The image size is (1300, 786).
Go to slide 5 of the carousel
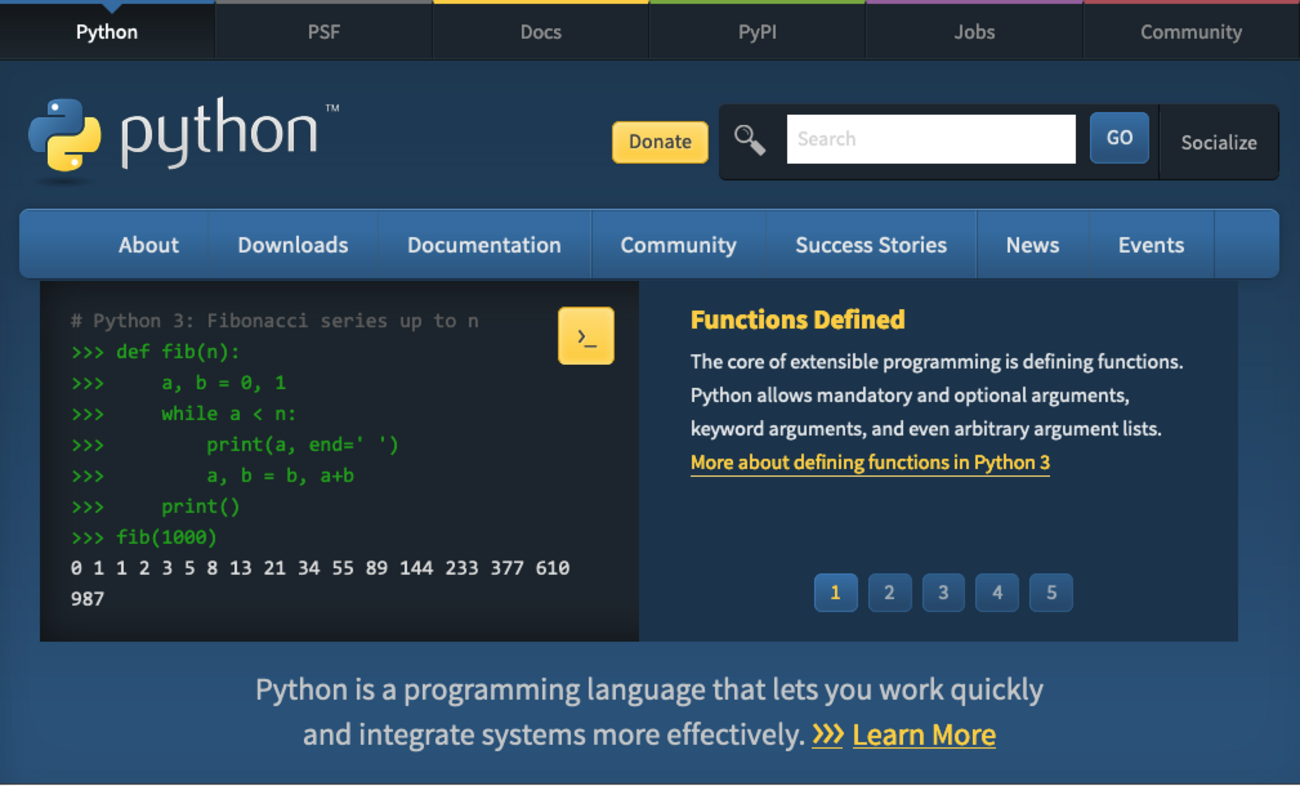[1051, 593]
